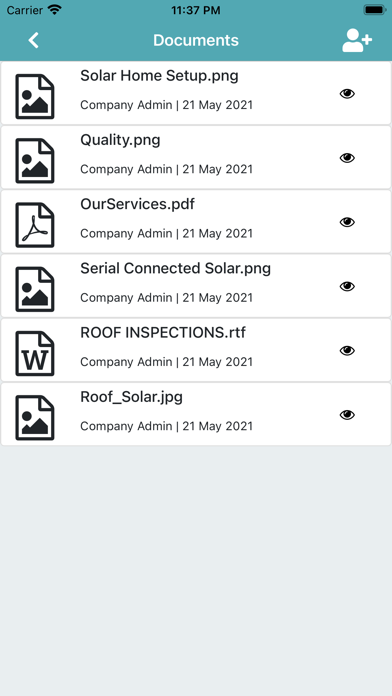Open Serial Connected Solar.png title text
The height and width of the screenshot is (696, 392).
pos(175,269)
